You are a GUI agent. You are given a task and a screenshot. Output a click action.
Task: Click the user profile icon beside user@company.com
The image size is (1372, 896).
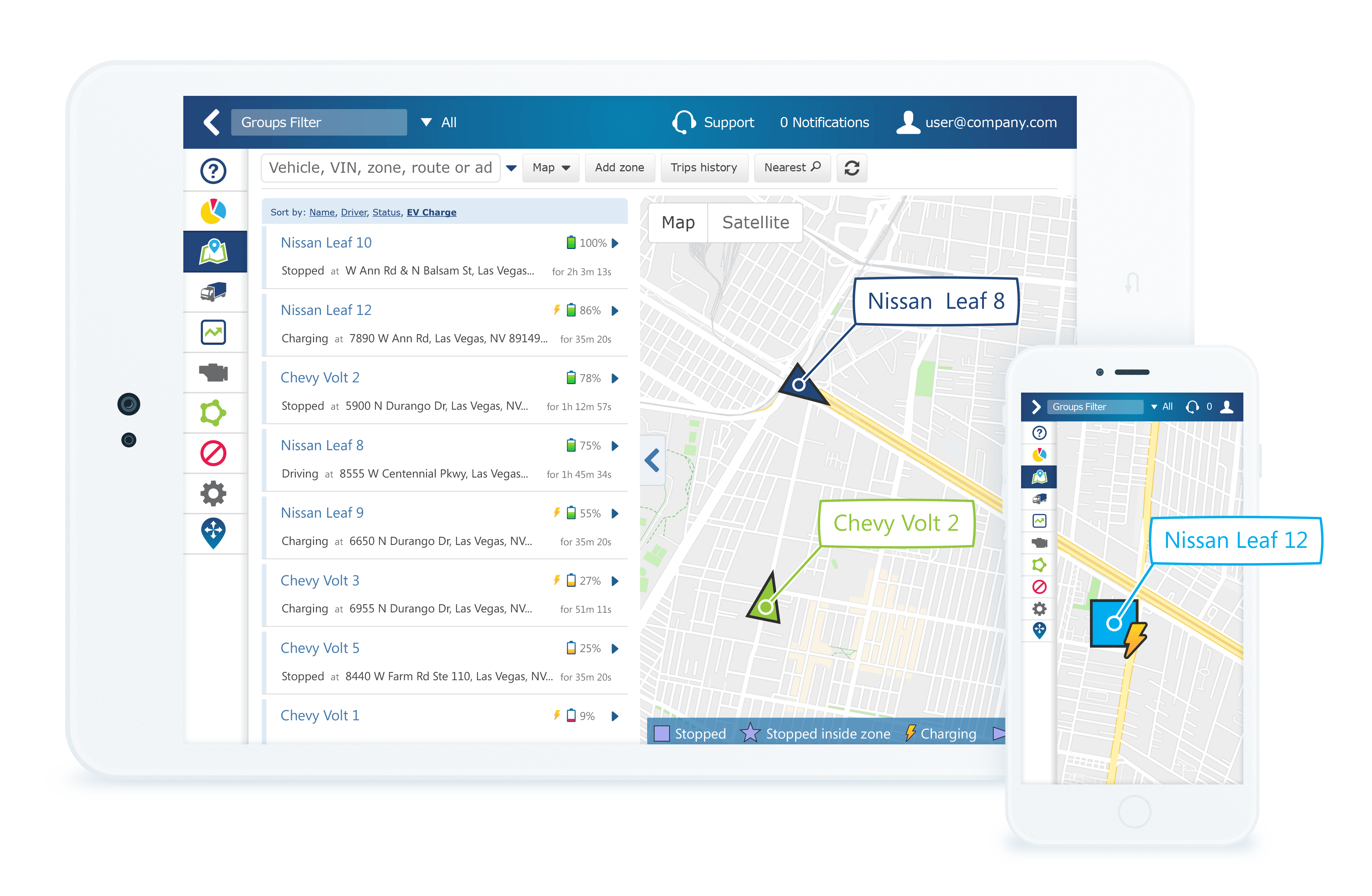908,122
